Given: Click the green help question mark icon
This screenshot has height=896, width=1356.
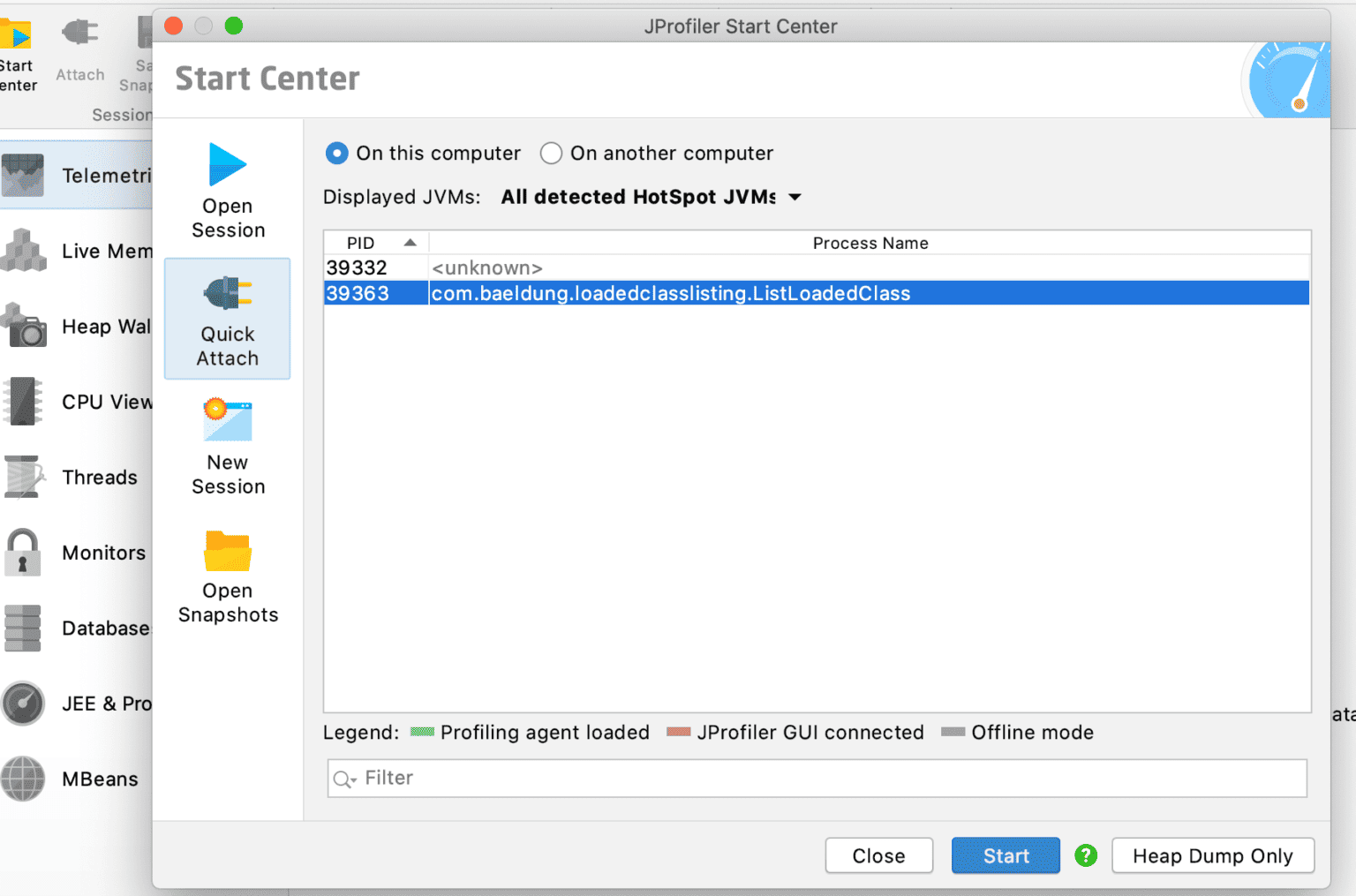Looking at the screenshot, I should [x=1086, y=855].
